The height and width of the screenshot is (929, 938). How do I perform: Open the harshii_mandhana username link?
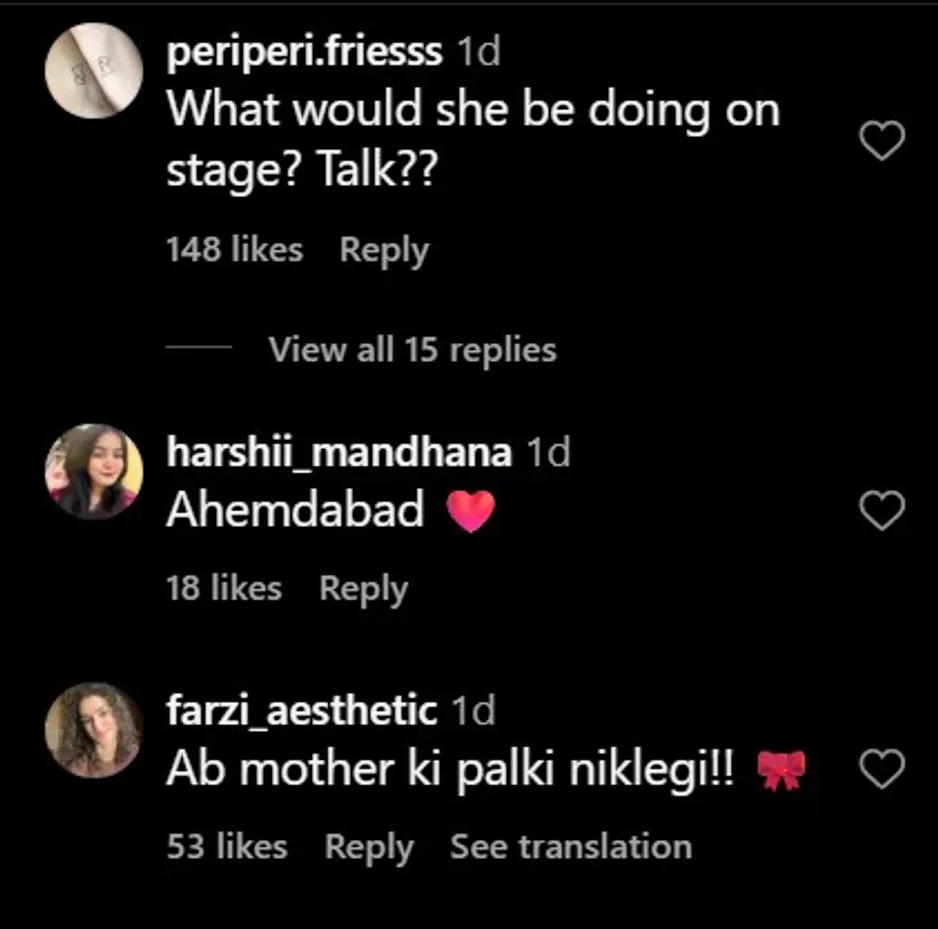pyautogui.click(x=339, y=452)
